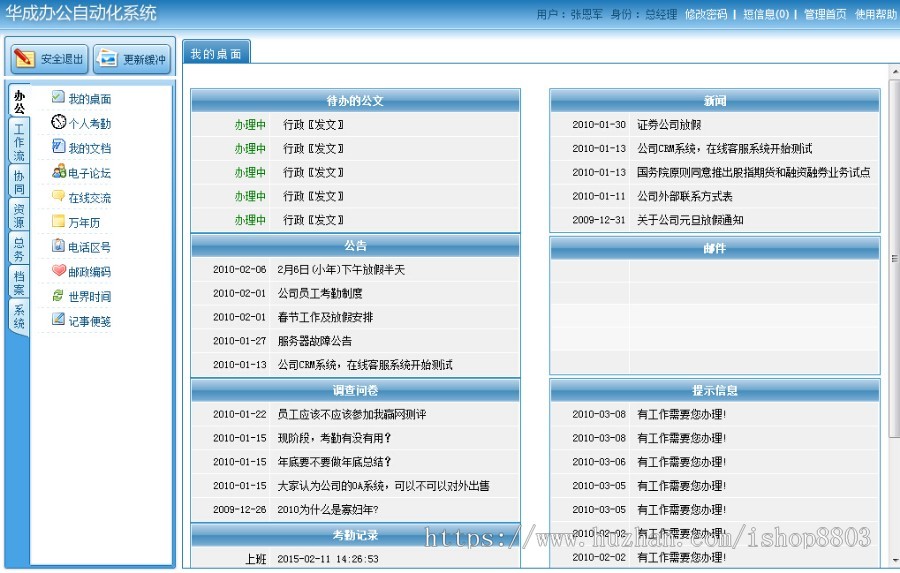Open news item 证券公司放假
Image resolution: width=900 pixels, height=573 pixels.
tap(669, 125)
